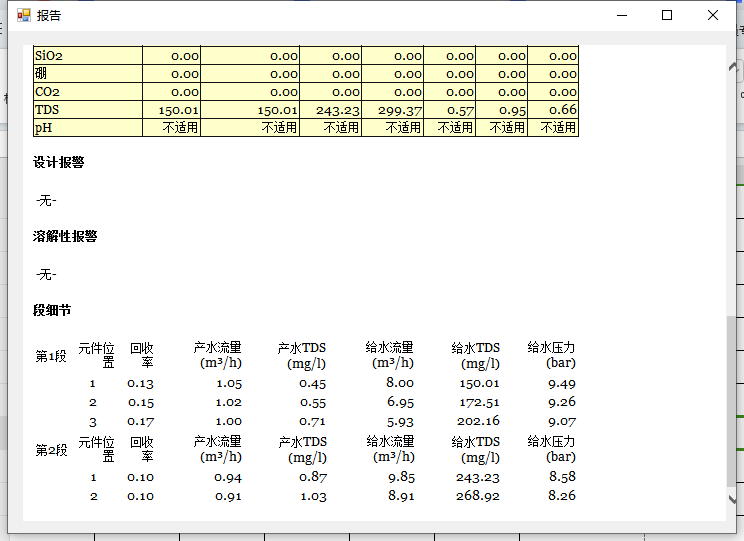This screenshot has width=744, height=541.
Task: Click the pH row label cell
Action: pos(43,128)
